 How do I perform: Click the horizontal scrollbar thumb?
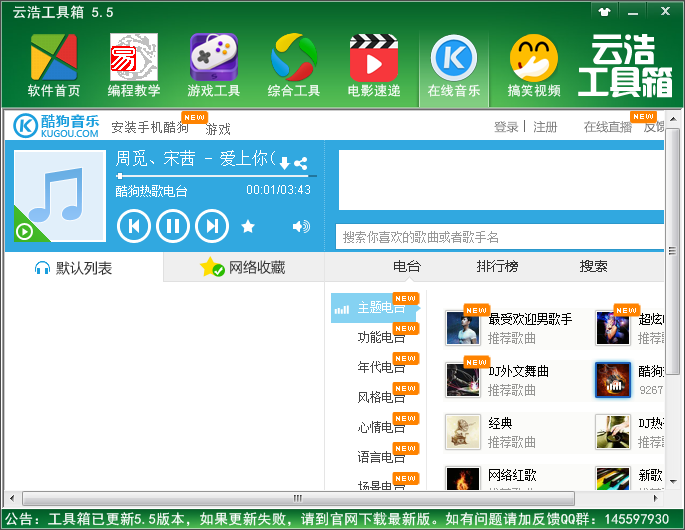tap(298, 498)
